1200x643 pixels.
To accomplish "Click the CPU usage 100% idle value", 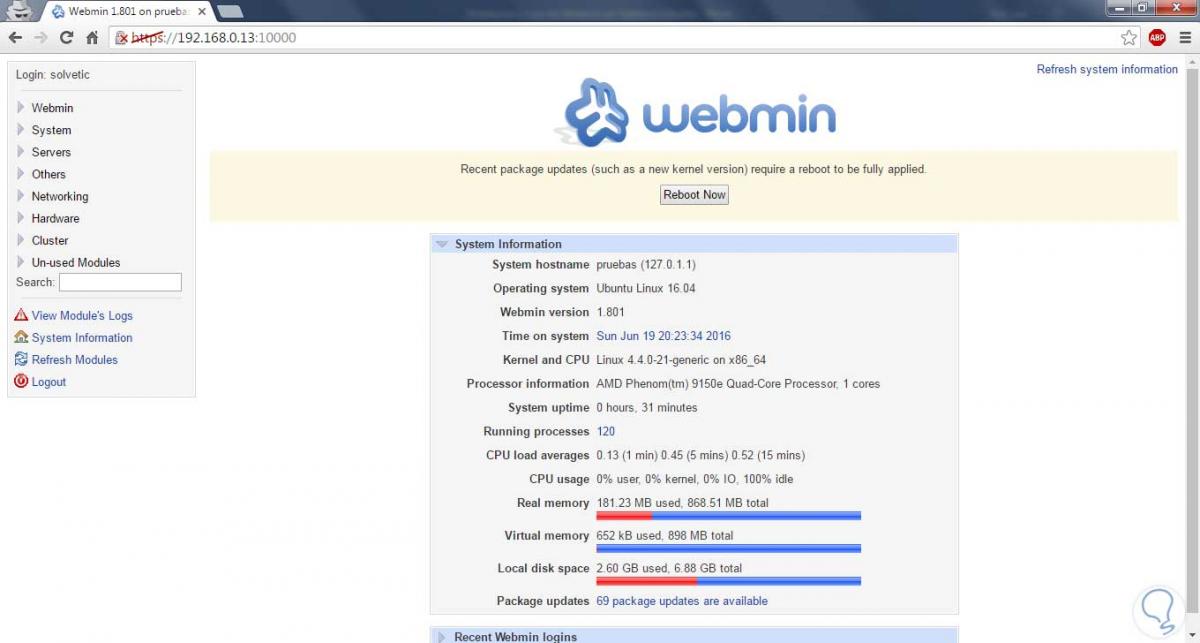I will tap(694, 479).
